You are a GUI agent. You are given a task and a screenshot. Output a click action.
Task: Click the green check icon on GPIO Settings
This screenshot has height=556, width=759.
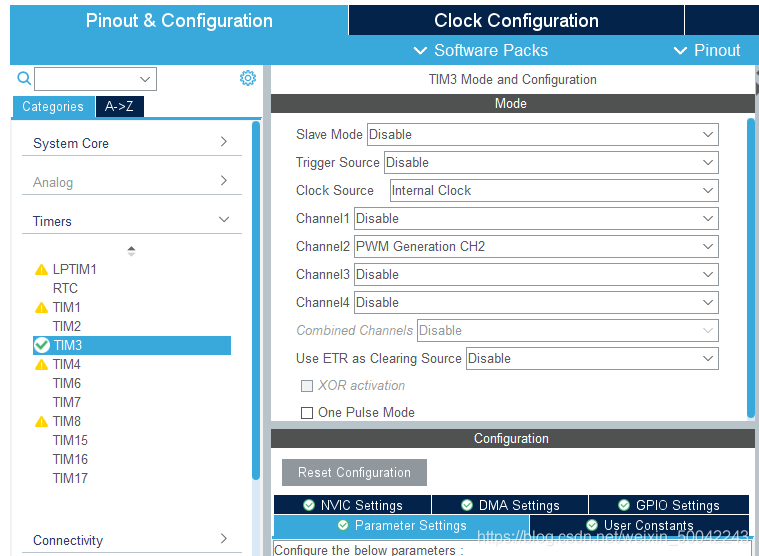pos(624,505)
